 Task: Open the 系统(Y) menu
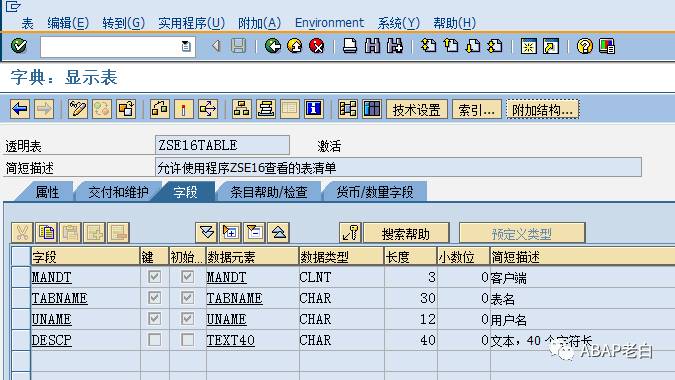[399, 23]
